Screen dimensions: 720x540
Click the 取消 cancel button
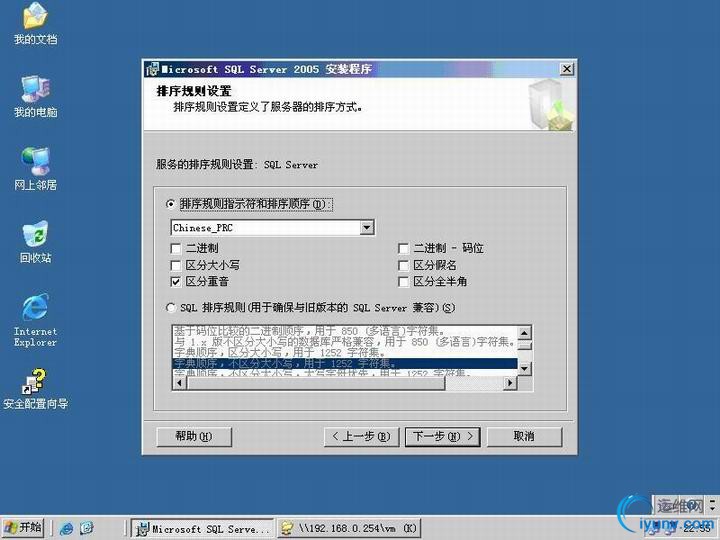click(x=524, y=437)
